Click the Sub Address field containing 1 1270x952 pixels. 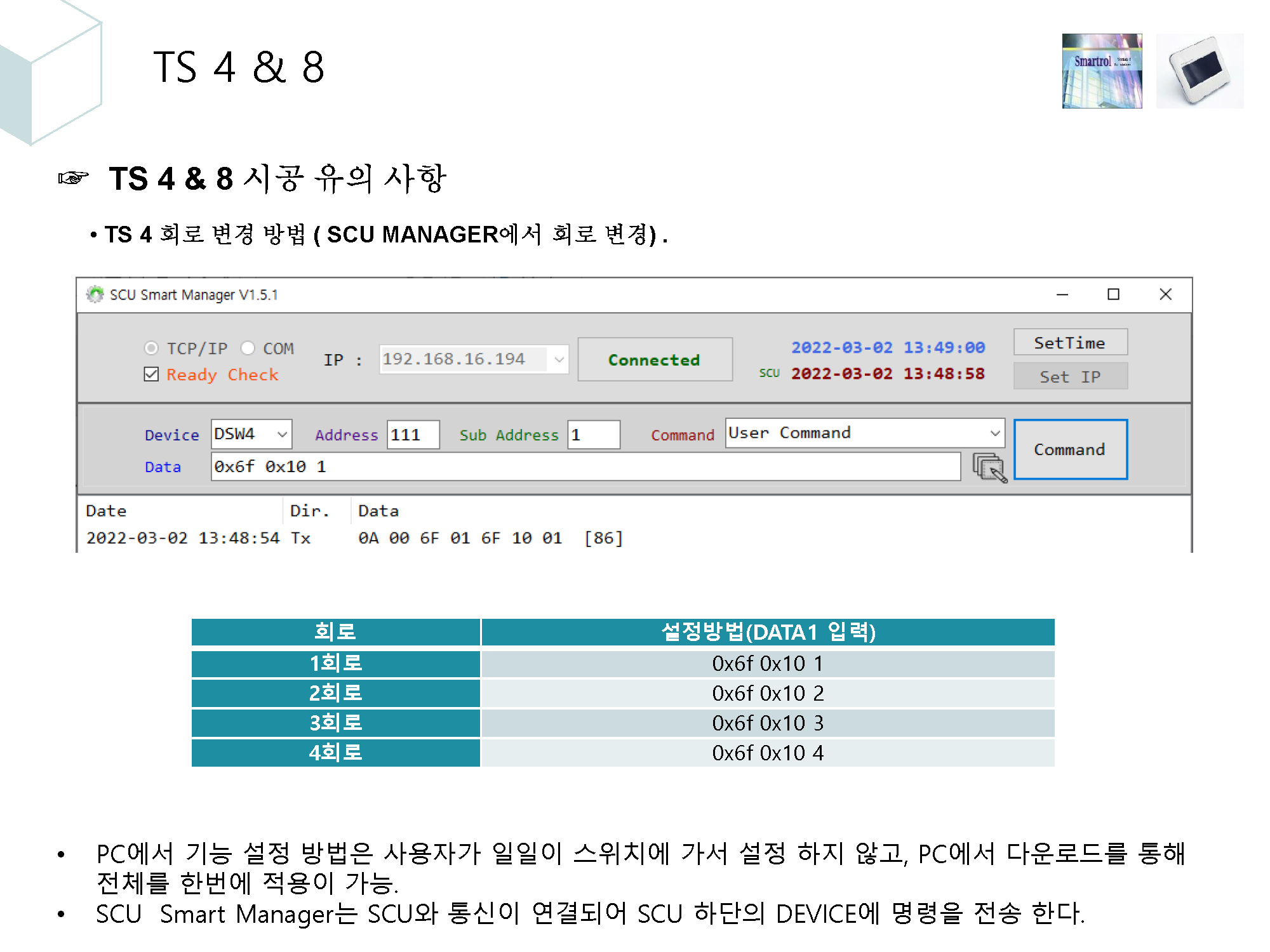(594, 434)
